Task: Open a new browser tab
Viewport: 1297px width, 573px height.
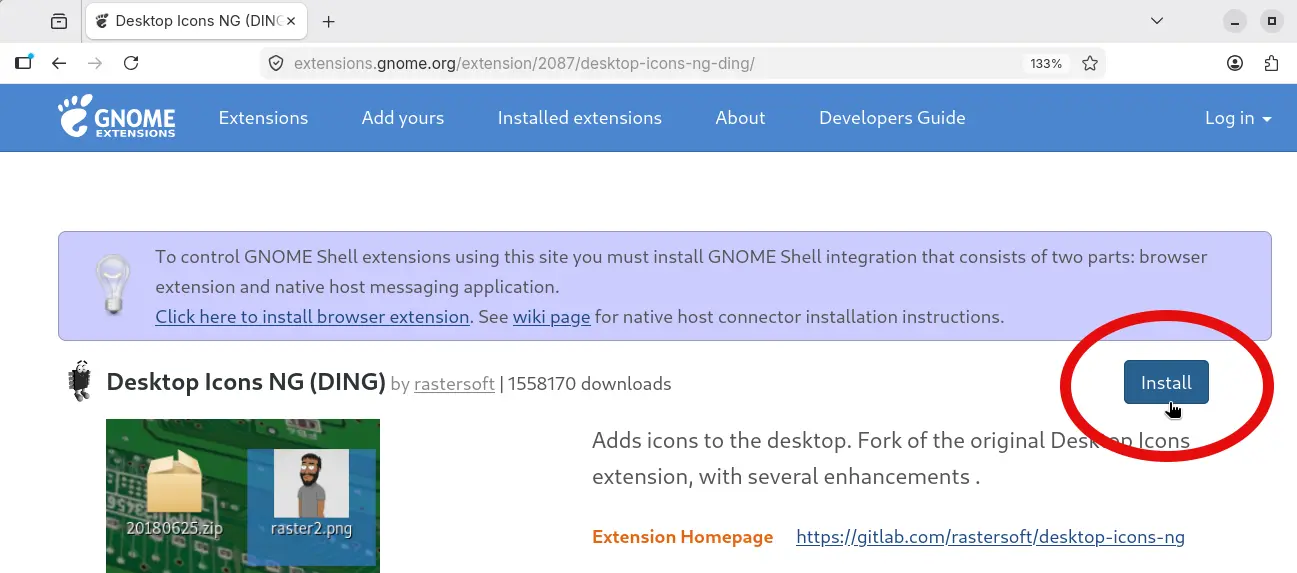Action: click(x=328, y=21)
